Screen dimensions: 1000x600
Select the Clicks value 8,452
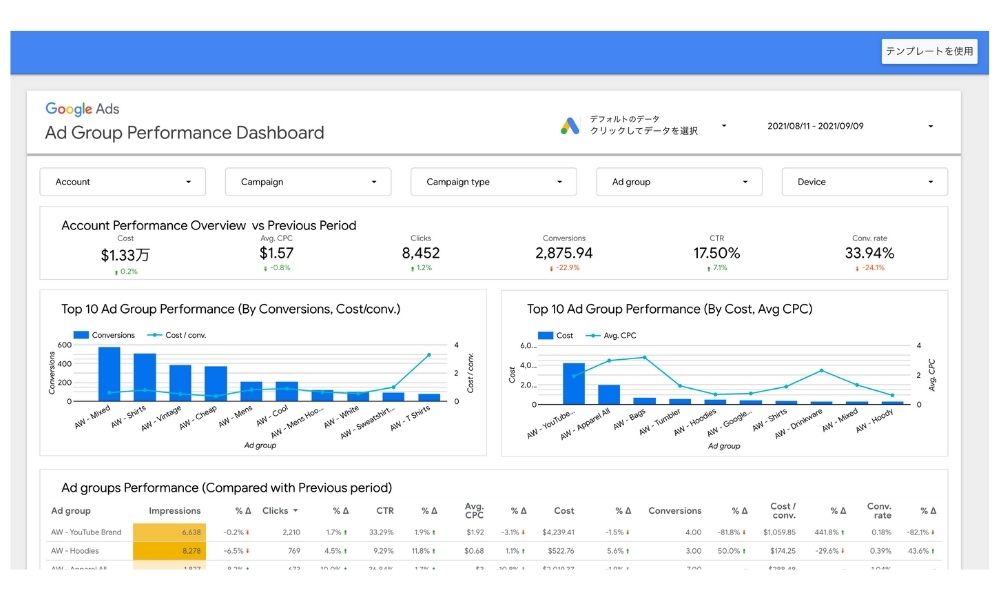[421, 253]
